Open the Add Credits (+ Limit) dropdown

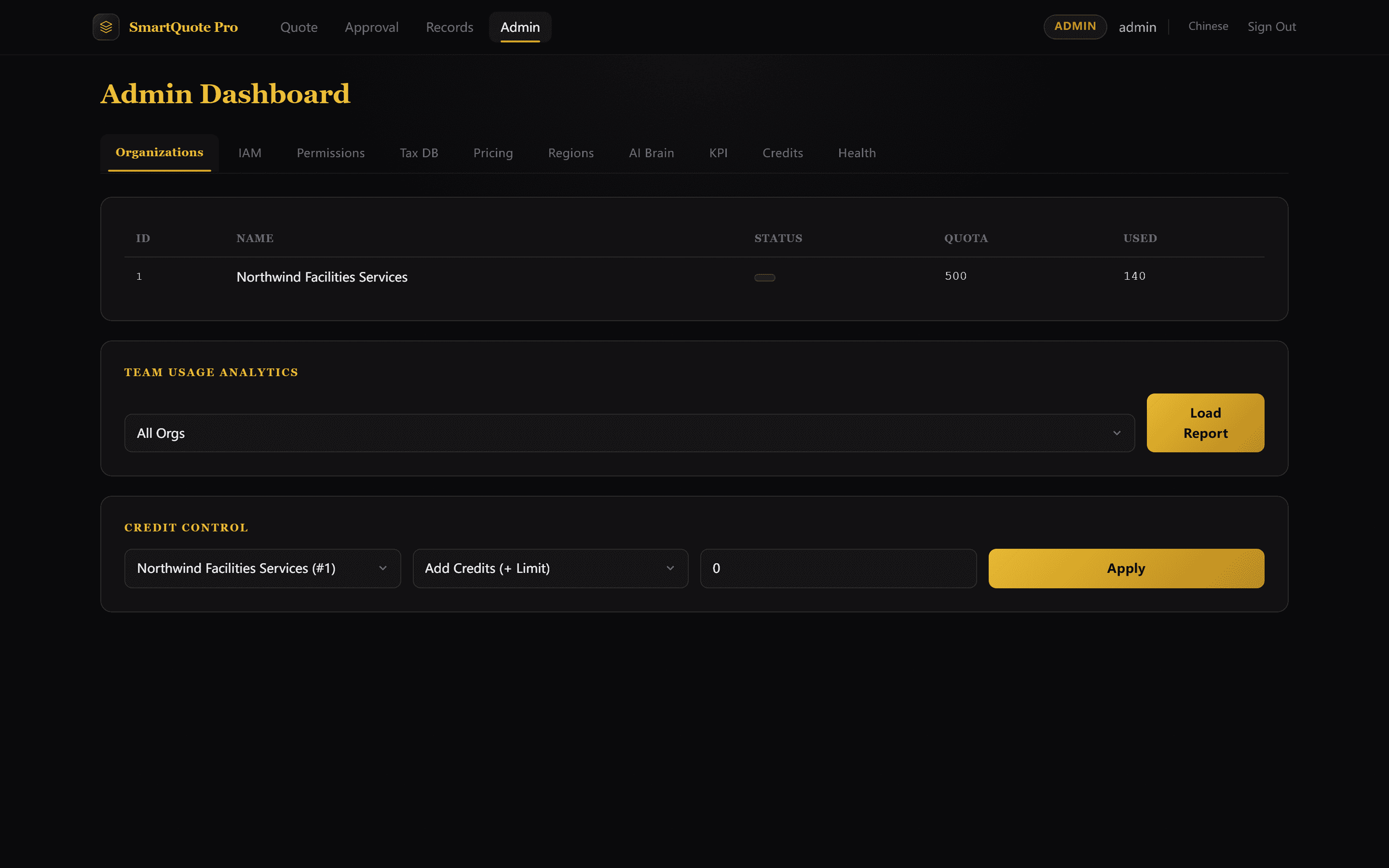(x=550, y=569)
